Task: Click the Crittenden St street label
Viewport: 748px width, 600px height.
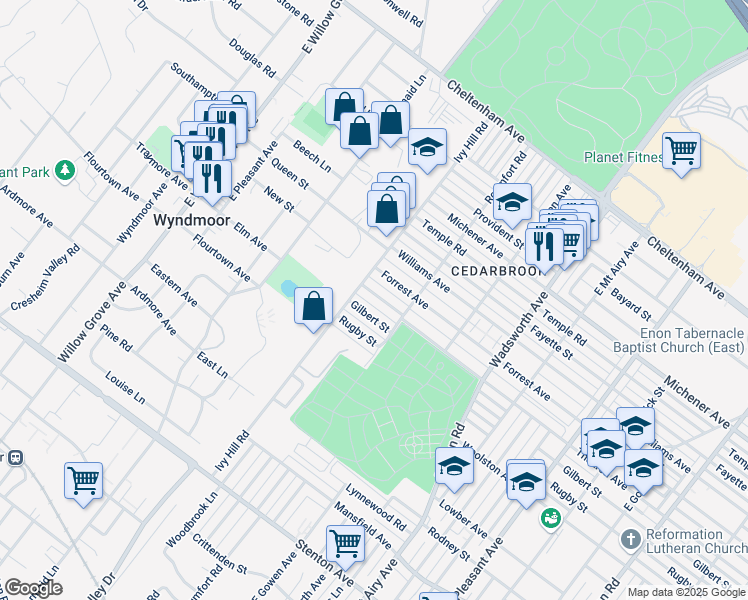Action: [219, 554]
